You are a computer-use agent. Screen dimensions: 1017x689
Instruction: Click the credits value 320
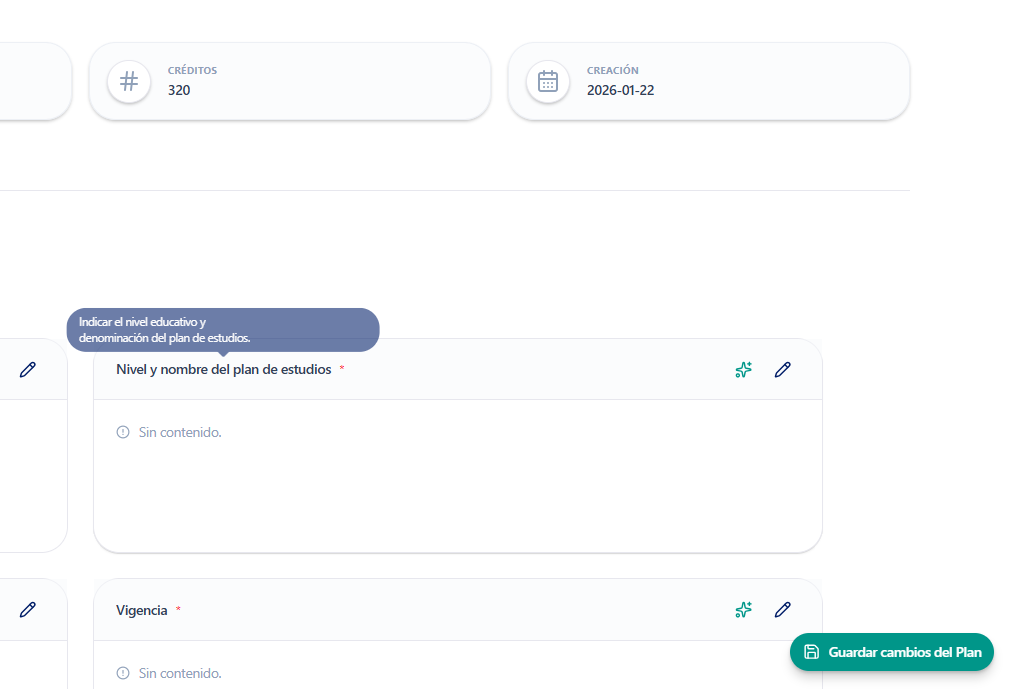[179, 90]
